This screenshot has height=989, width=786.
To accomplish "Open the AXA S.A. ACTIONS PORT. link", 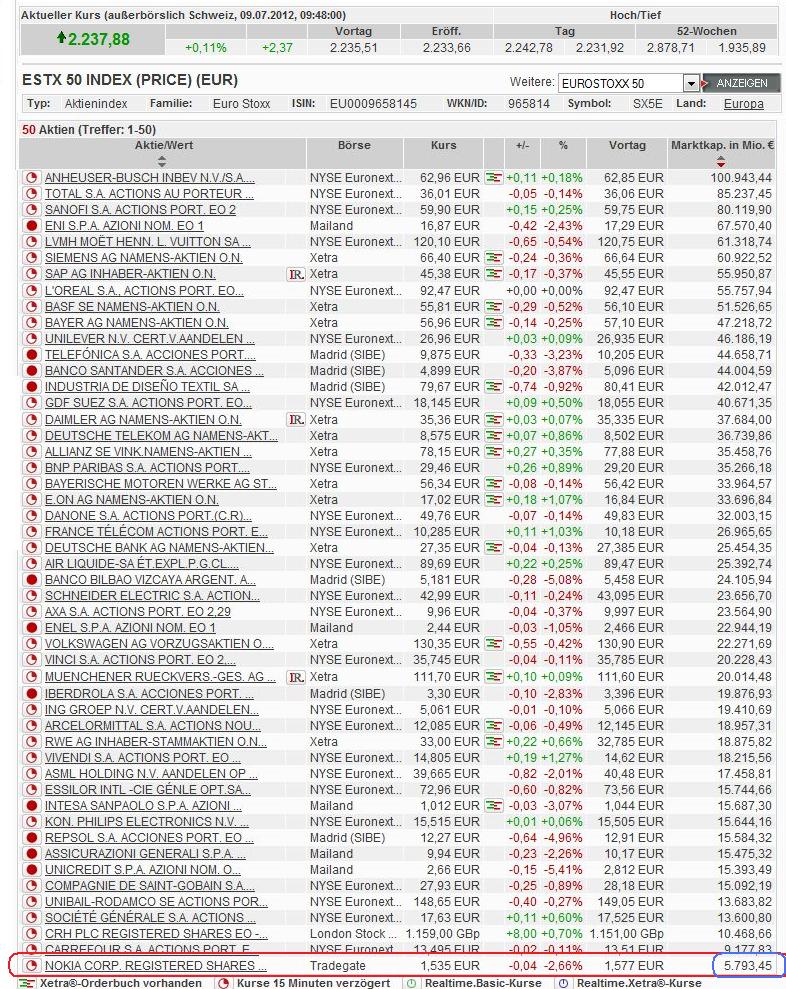I will (x=138, y=612).
